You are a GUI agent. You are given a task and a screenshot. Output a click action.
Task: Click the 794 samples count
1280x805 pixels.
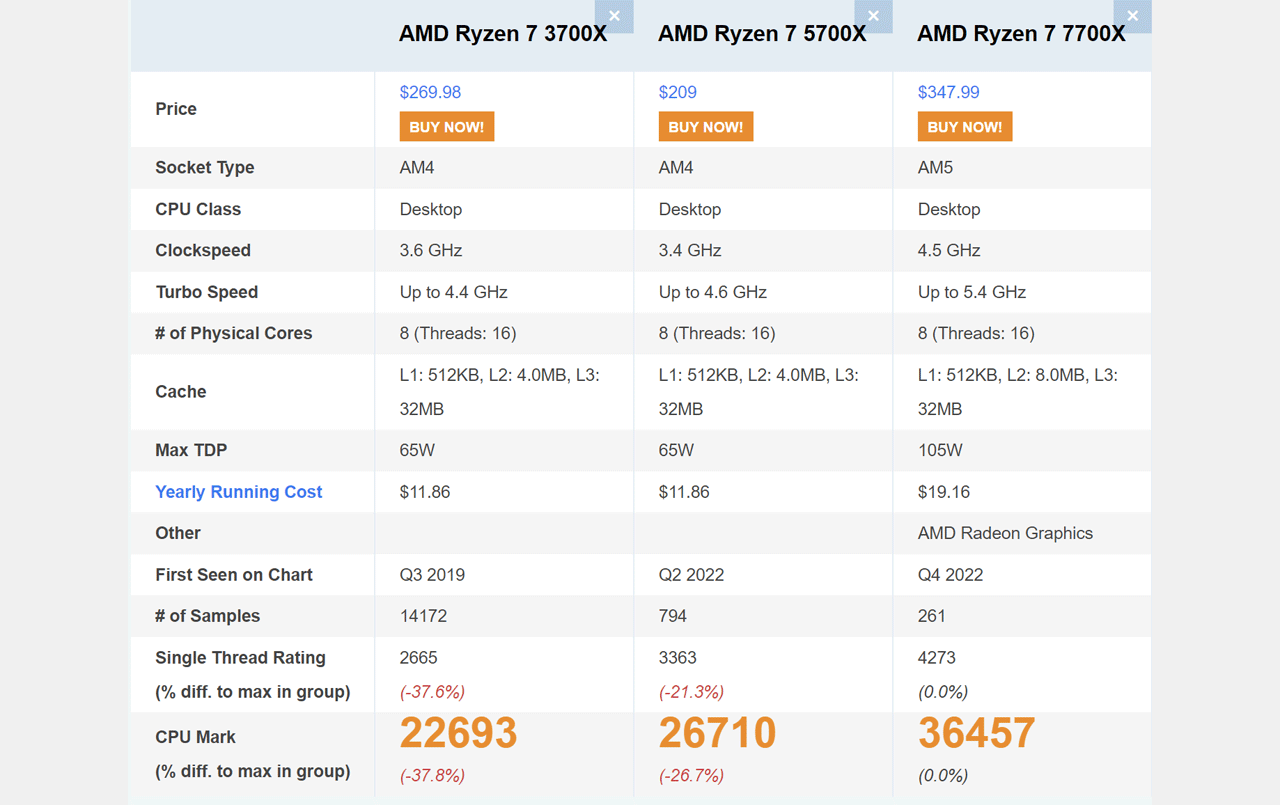pyautogui.click(x=673, y=616)
